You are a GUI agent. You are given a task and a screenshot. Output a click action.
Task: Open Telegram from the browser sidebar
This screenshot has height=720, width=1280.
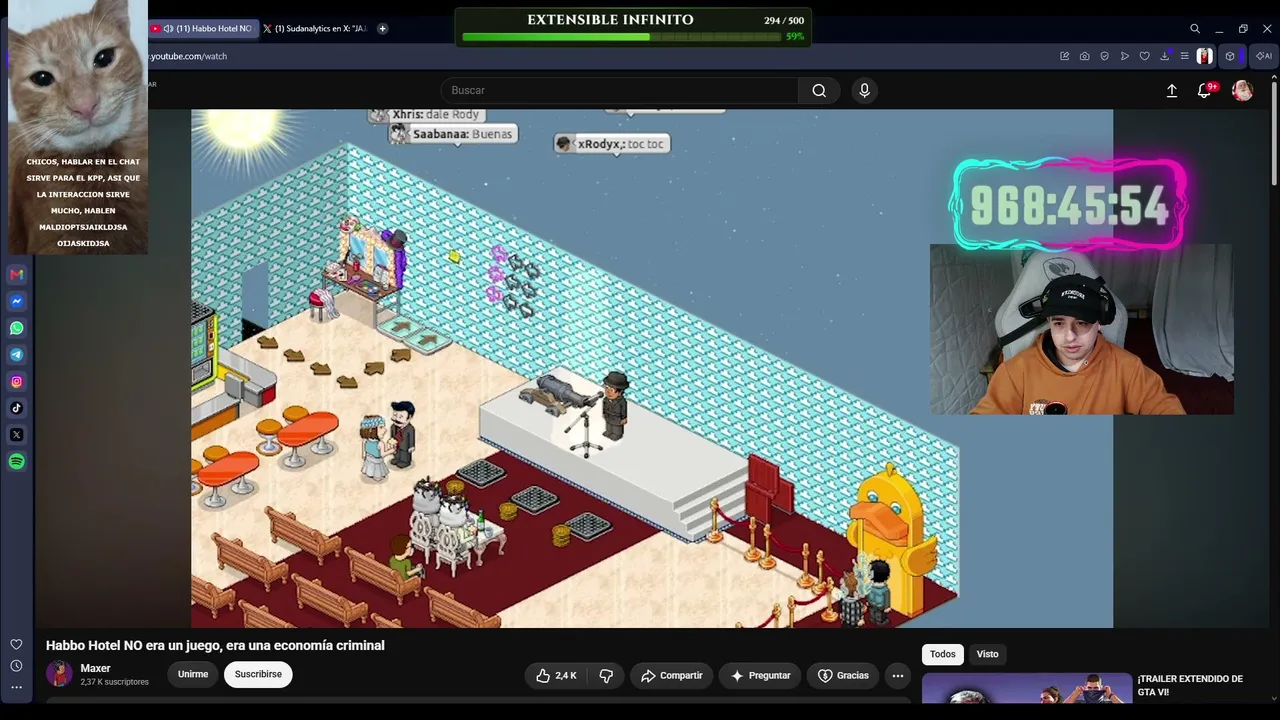click(17, 355)
